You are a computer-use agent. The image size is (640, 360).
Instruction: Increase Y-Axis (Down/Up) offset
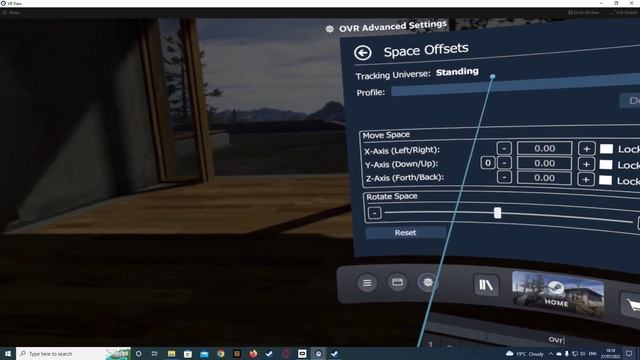click(x=586, y=164)
